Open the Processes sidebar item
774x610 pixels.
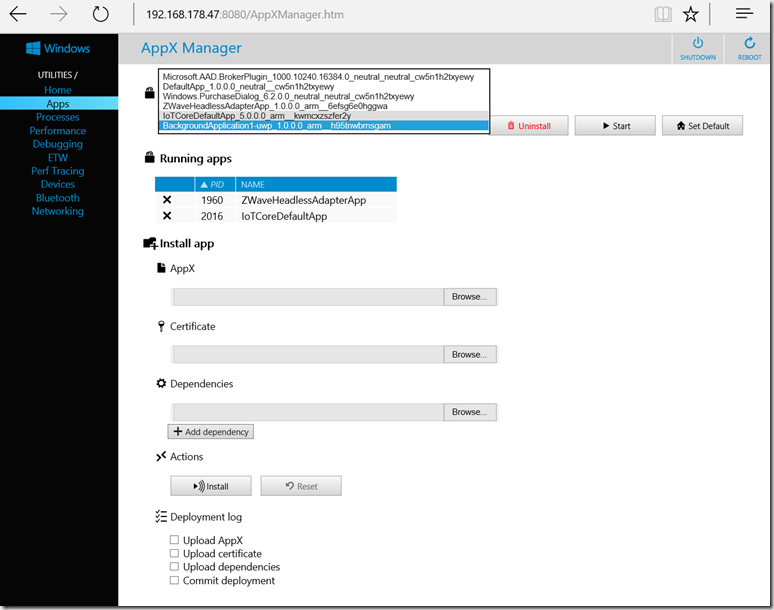58,117
